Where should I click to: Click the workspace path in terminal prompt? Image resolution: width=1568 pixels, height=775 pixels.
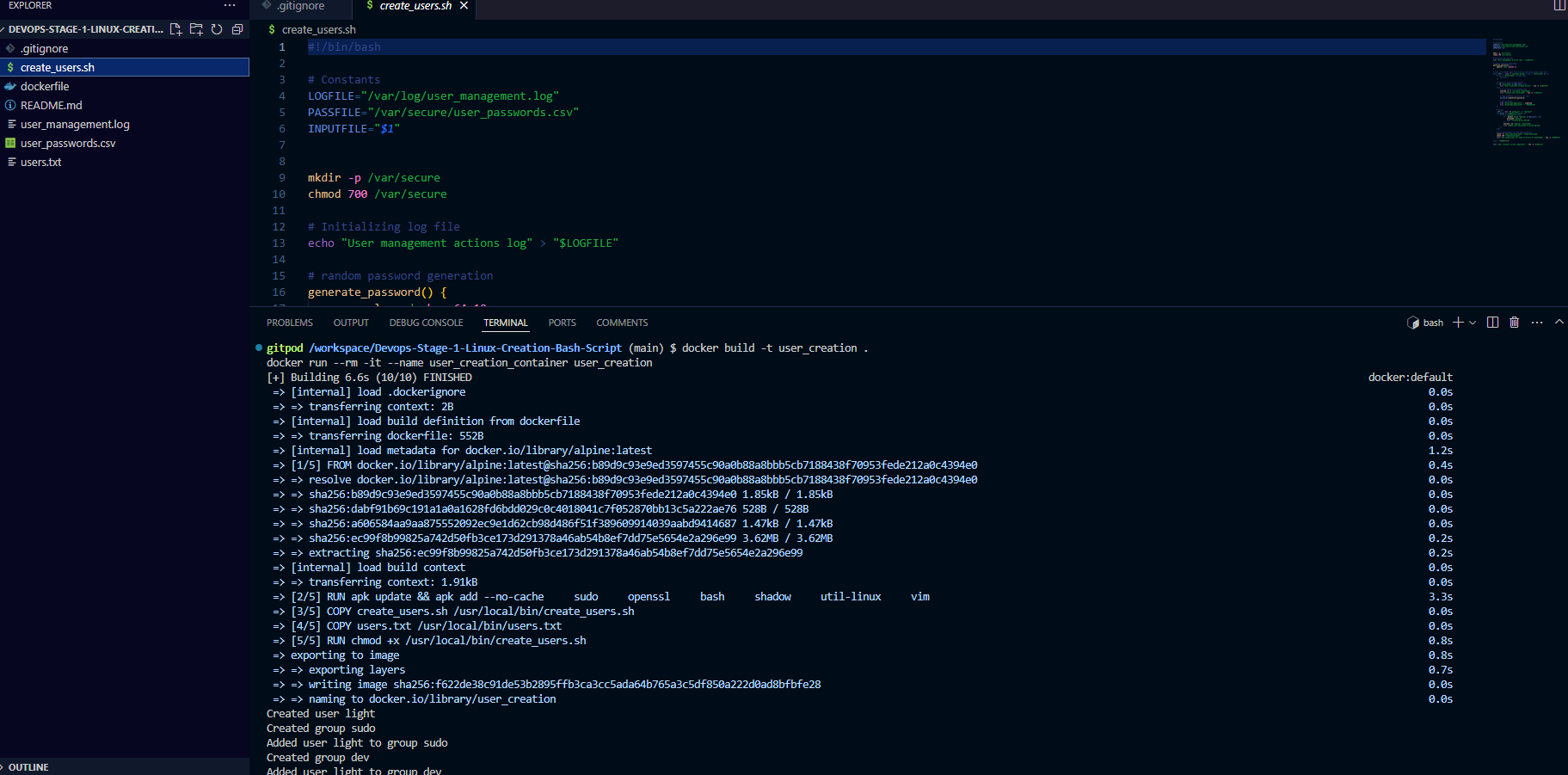465,348
